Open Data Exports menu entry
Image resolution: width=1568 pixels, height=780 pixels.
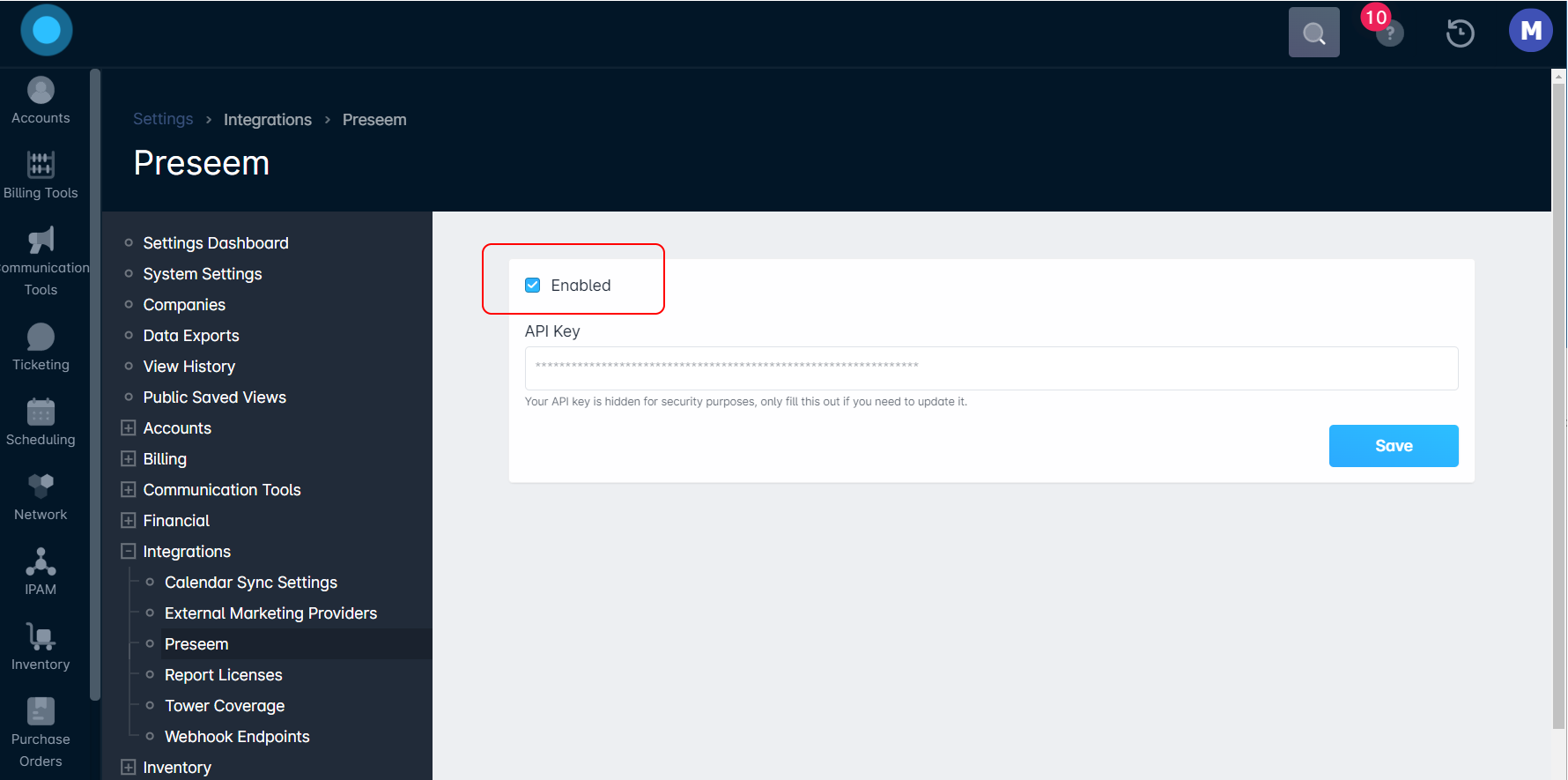click(191, 335)
